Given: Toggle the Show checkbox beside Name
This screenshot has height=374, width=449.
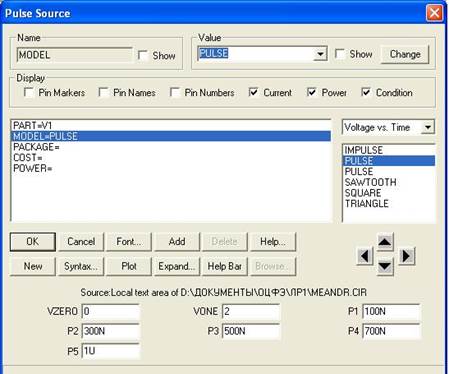Looking at the screenshot, I should [143, 55].
